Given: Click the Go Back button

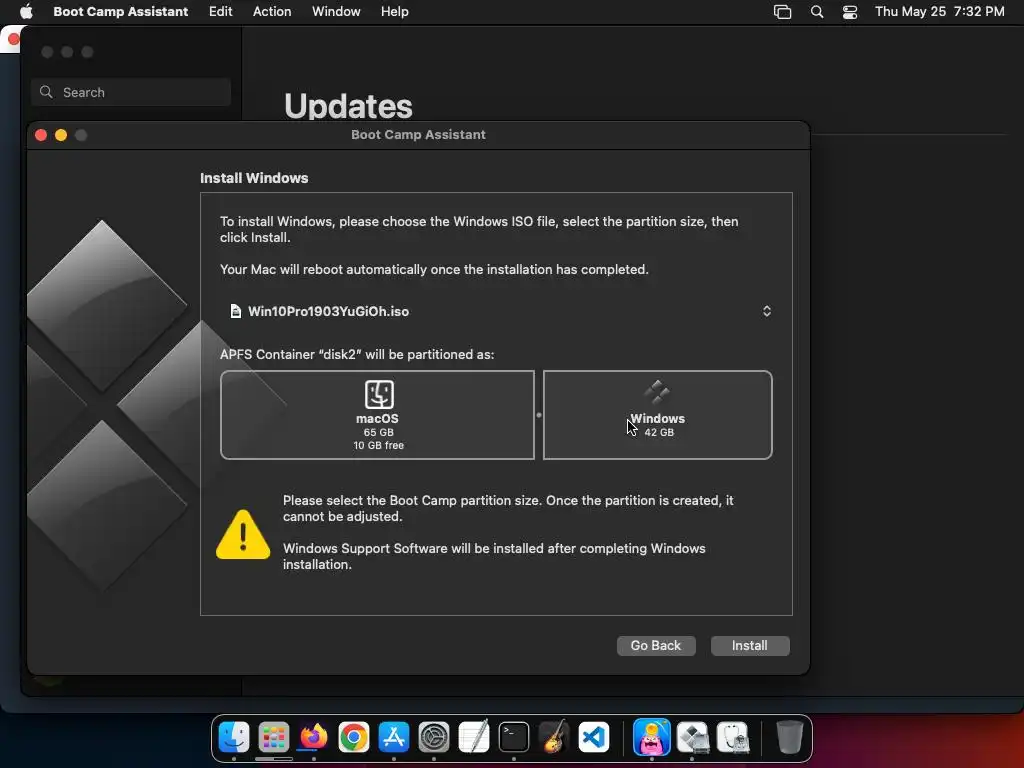Looking at the screenshot, I should tap(656, 645).
